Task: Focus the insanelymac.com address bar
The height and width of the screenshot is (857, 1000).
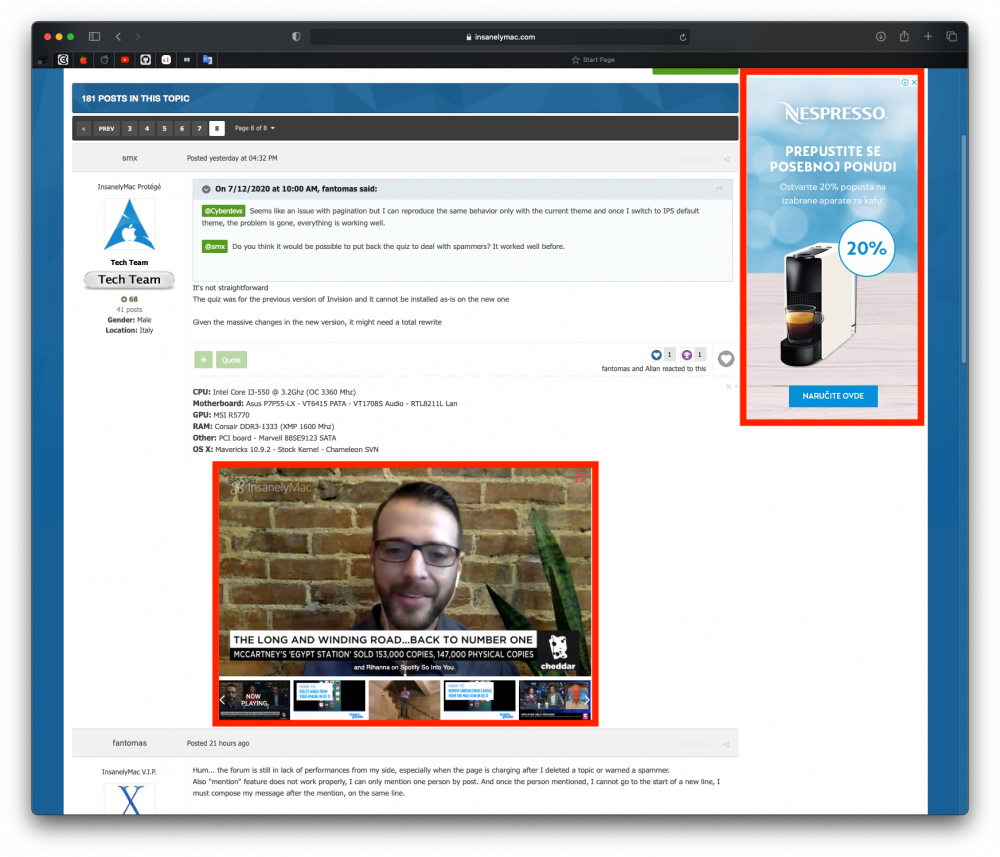Action: click(x=500, y=37)
